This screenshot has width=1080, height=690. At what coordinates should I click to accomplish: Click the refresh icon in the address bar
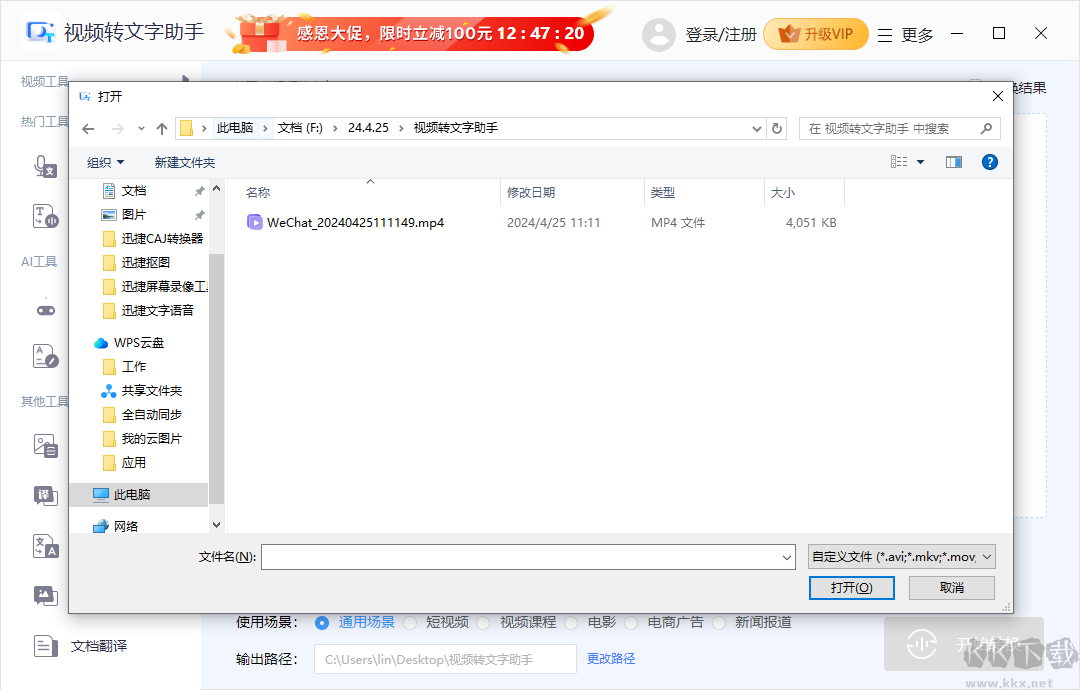[777, 128]
